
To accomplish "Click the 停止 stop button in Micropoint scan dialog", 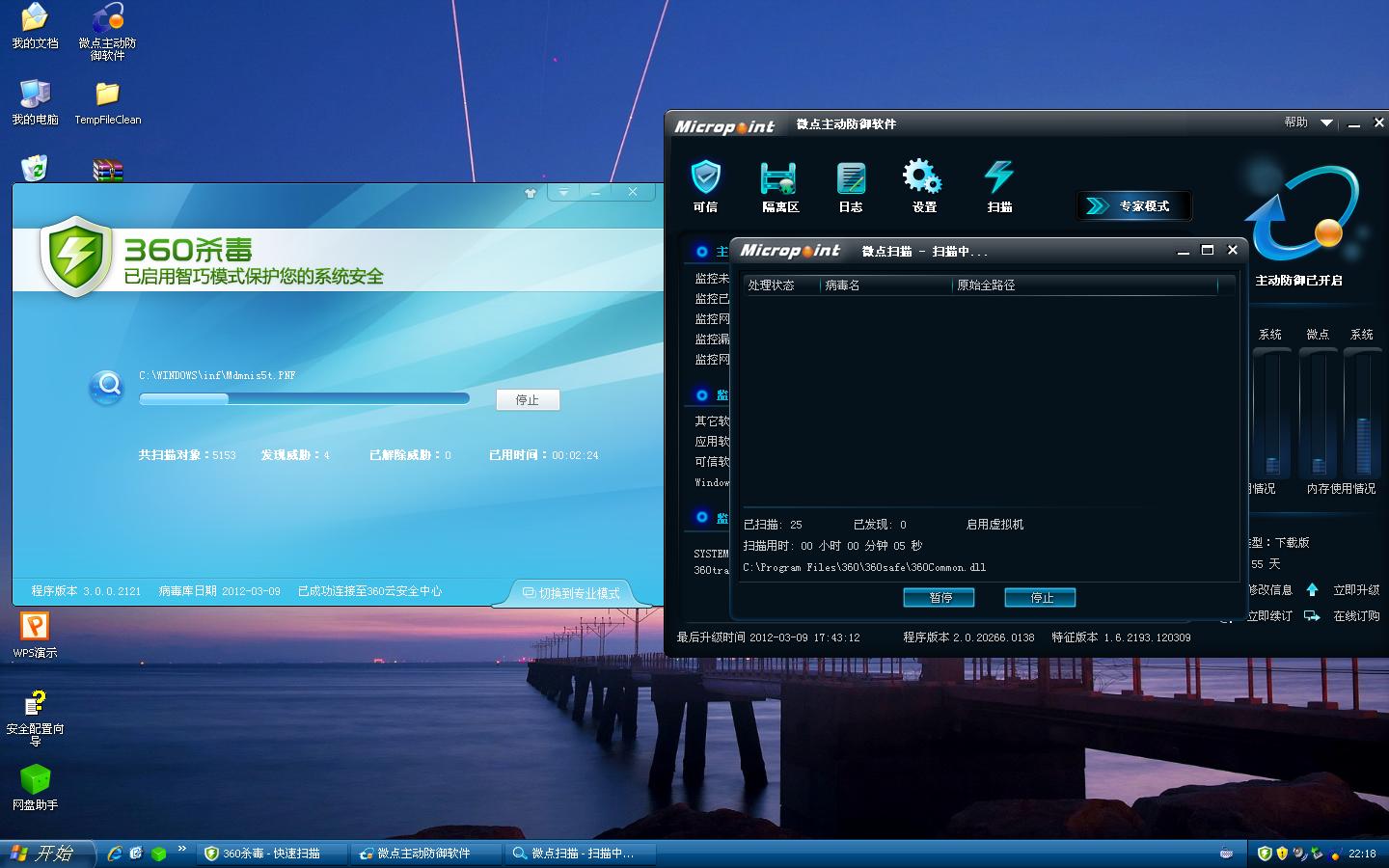I will pos(1040,598).
